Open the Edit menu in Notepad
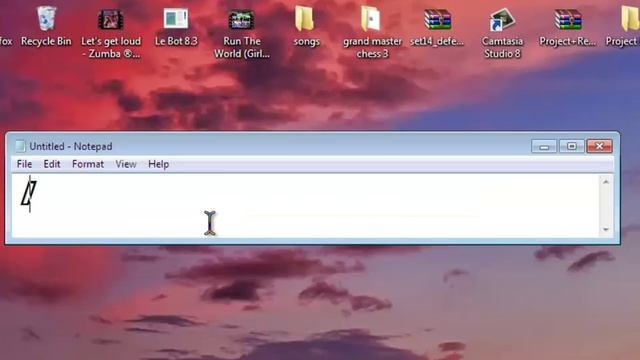Image resolution: width=640 pixels, height=360 pixels. 52,164
